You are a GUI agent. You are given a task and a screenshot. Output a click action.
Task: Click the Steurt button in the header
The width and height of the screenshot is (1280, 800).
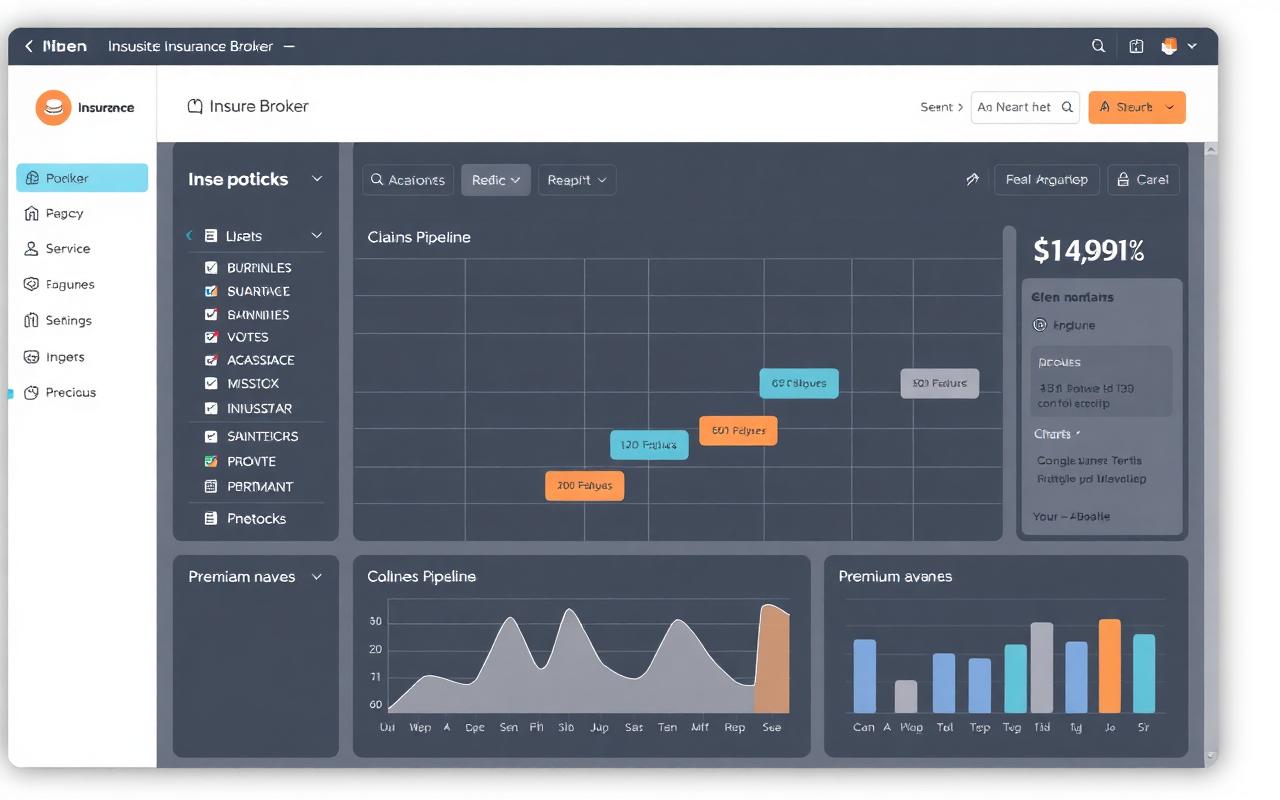1137,106
